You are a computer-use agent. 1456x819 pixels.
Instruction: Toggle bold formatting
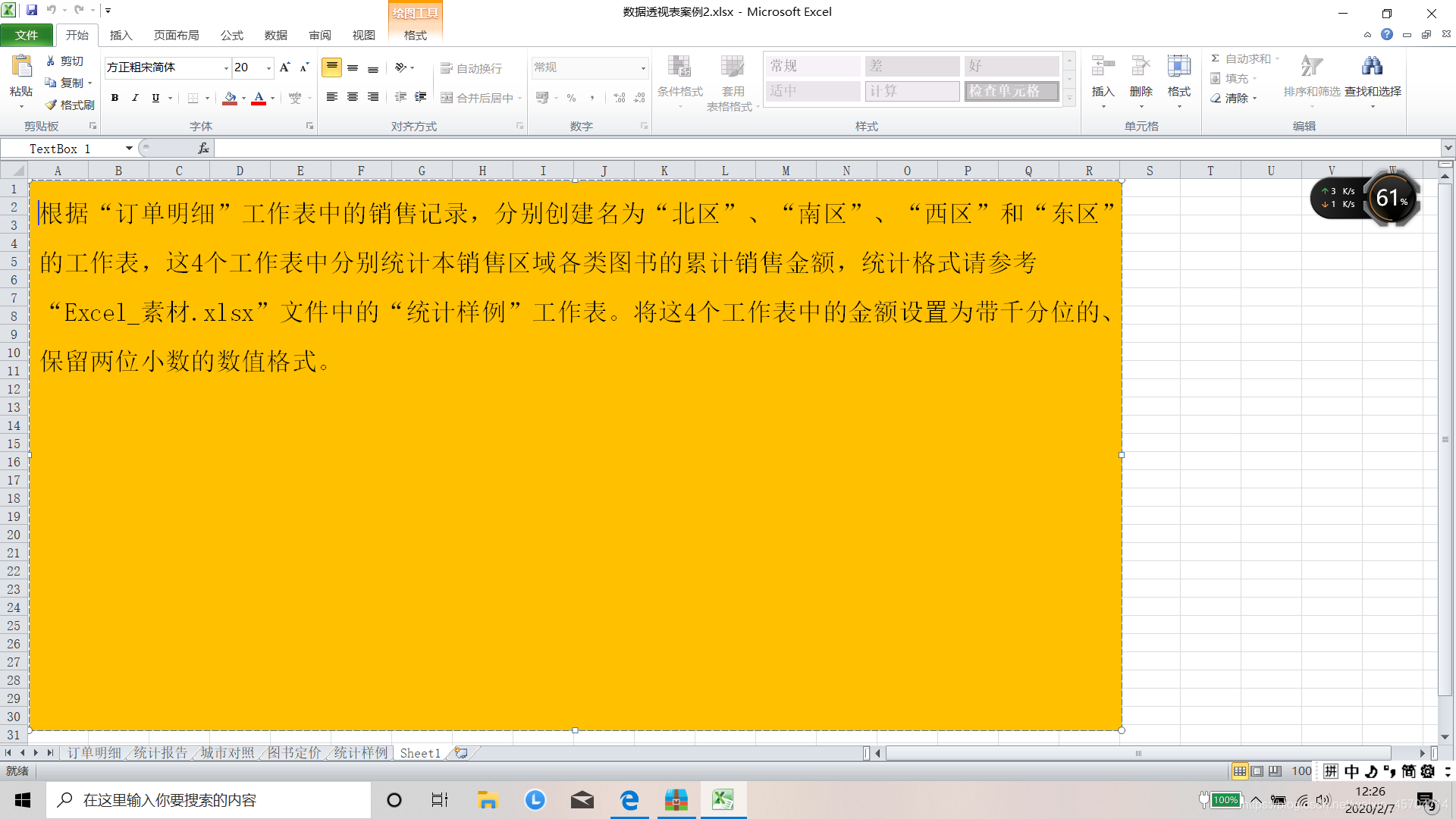tap(115, 98)
